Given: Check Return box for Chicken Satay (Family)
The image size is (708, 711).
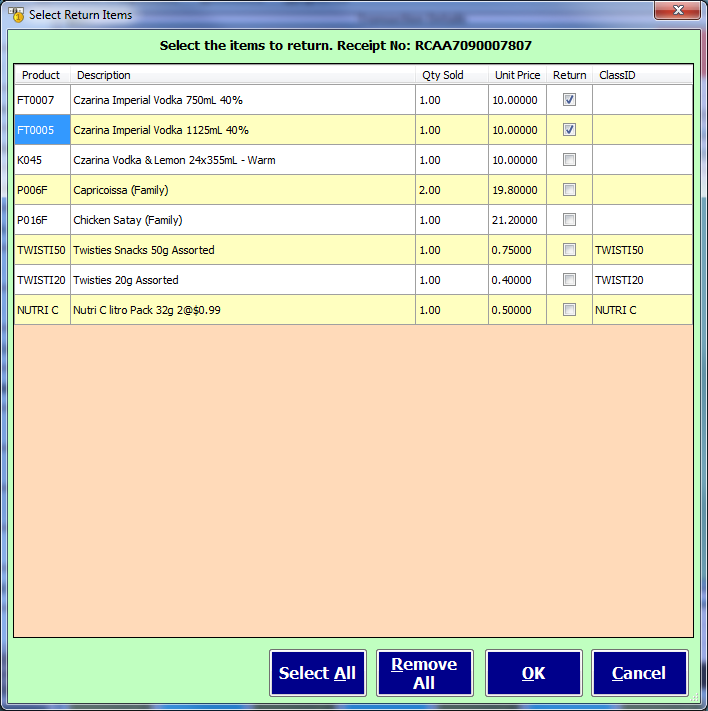Looking at the screenshot, I should (569, 219).
